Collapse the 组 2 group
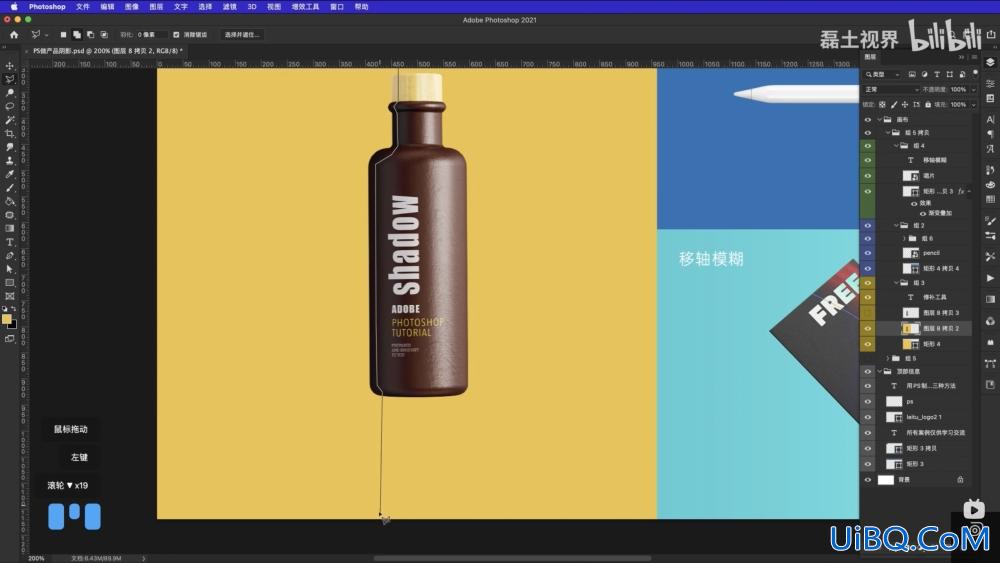 click(896, 225)
